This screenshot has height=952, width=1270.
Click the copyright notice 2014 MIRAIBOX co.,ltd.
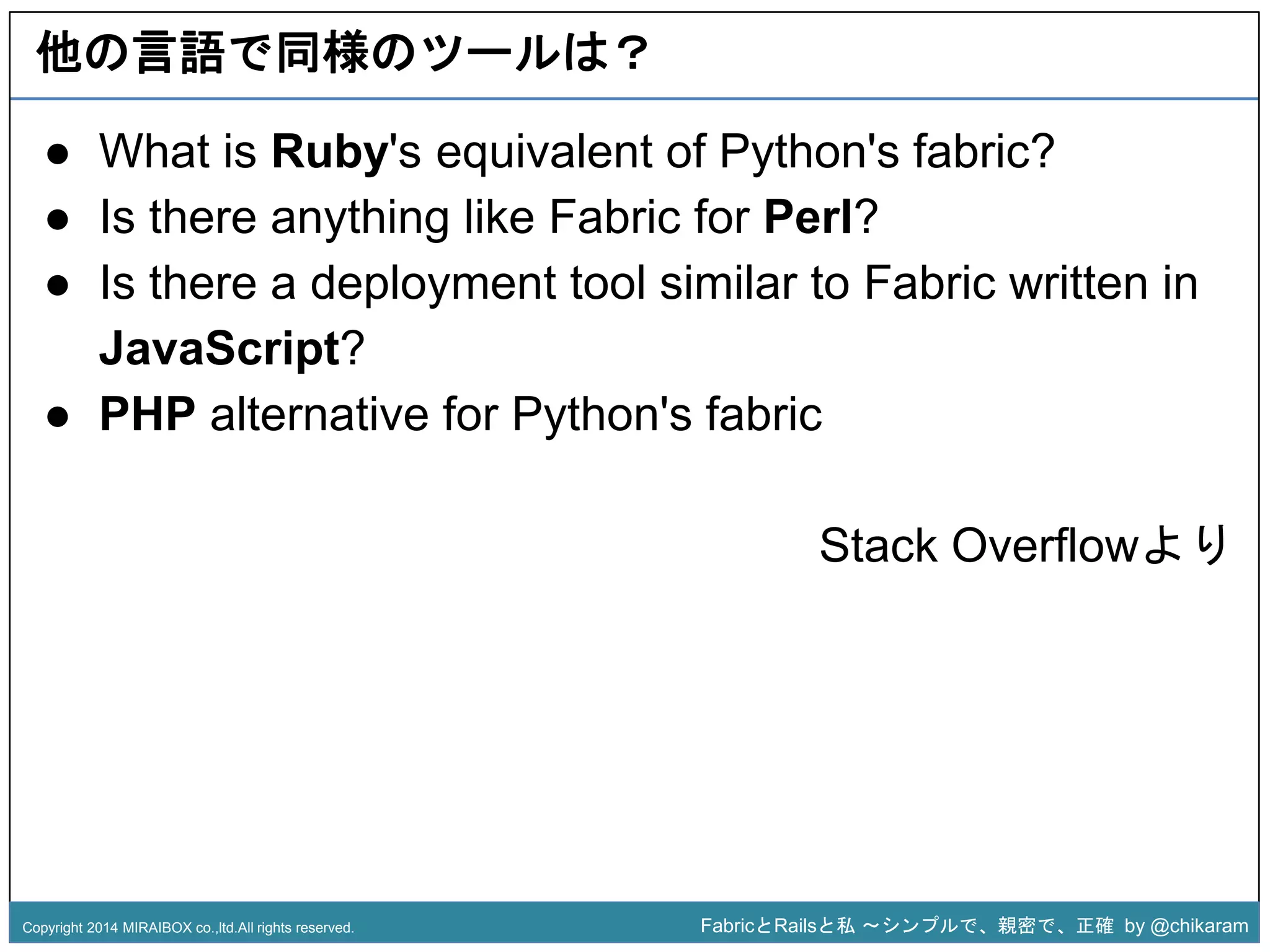(x=189, y=928)
